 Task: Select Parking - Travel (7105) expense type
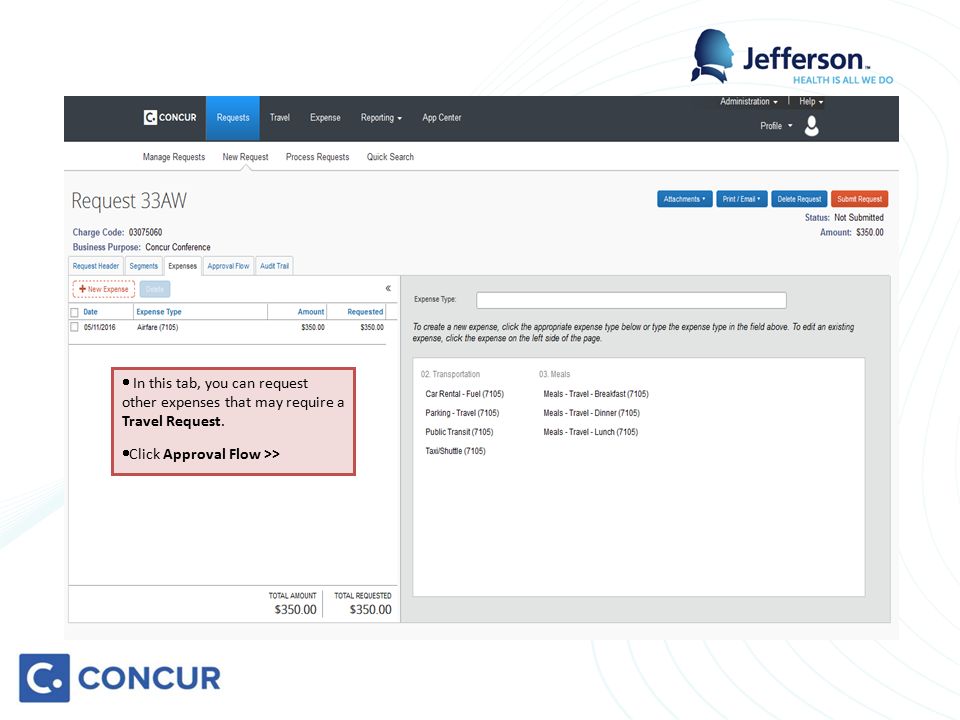462,413
